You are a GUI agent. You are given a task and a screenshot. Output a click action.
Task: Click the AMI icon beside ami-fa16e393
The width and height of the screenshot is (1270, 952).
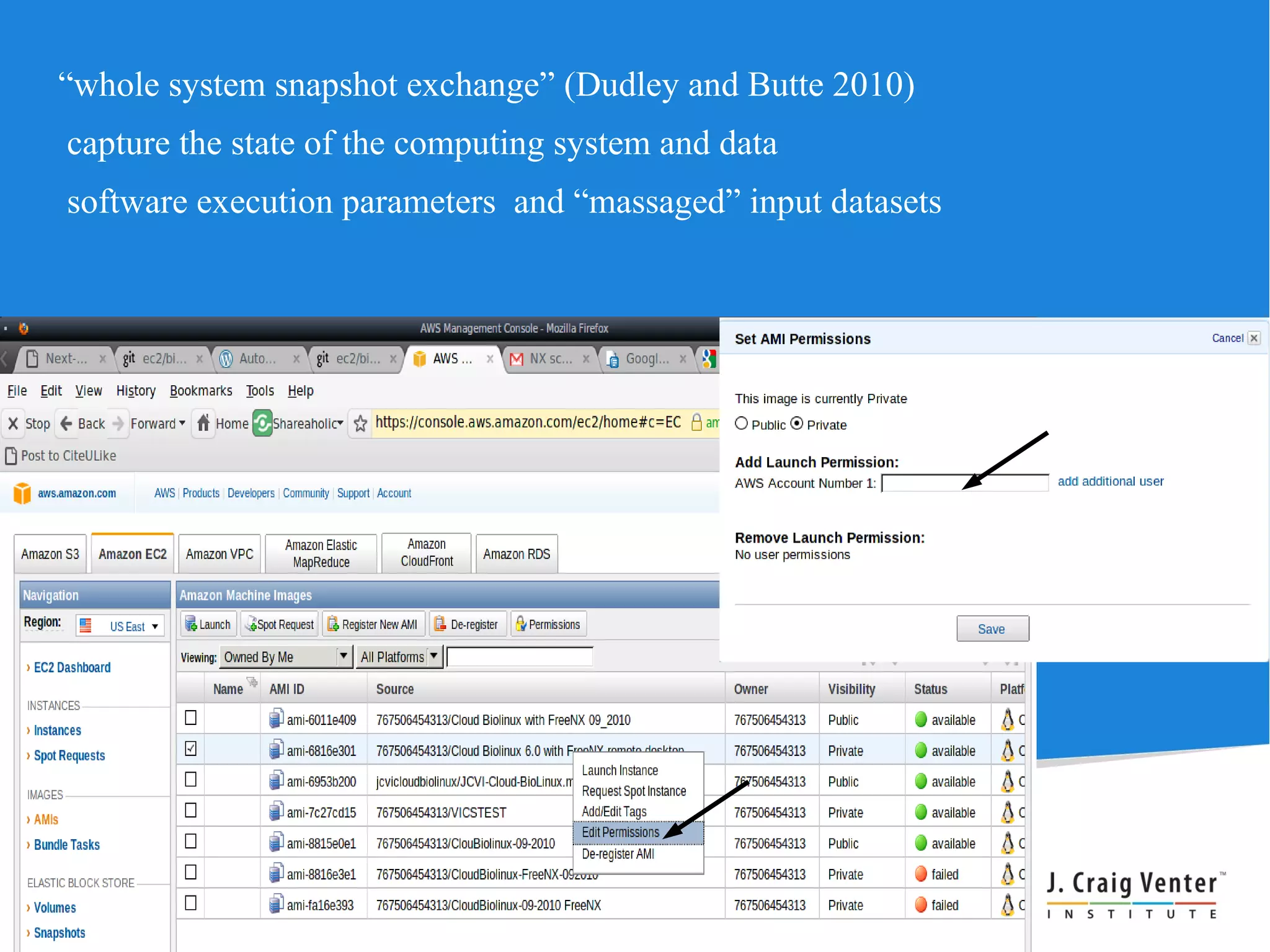coord(276,904)
